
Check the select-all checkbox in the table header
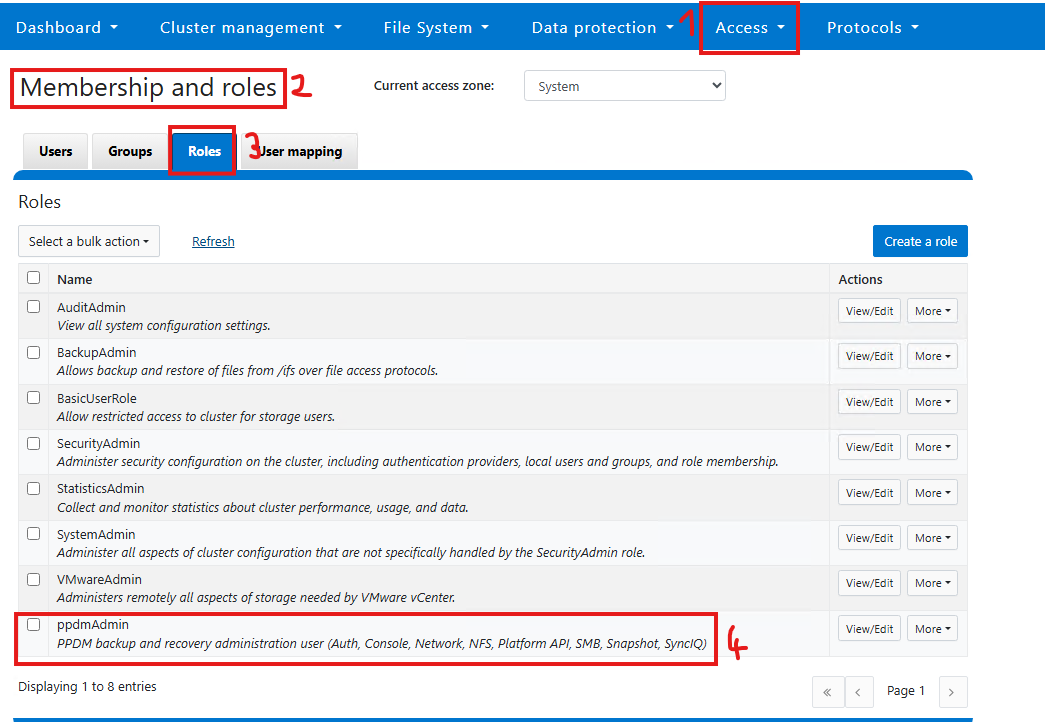[x=33, y=277]
